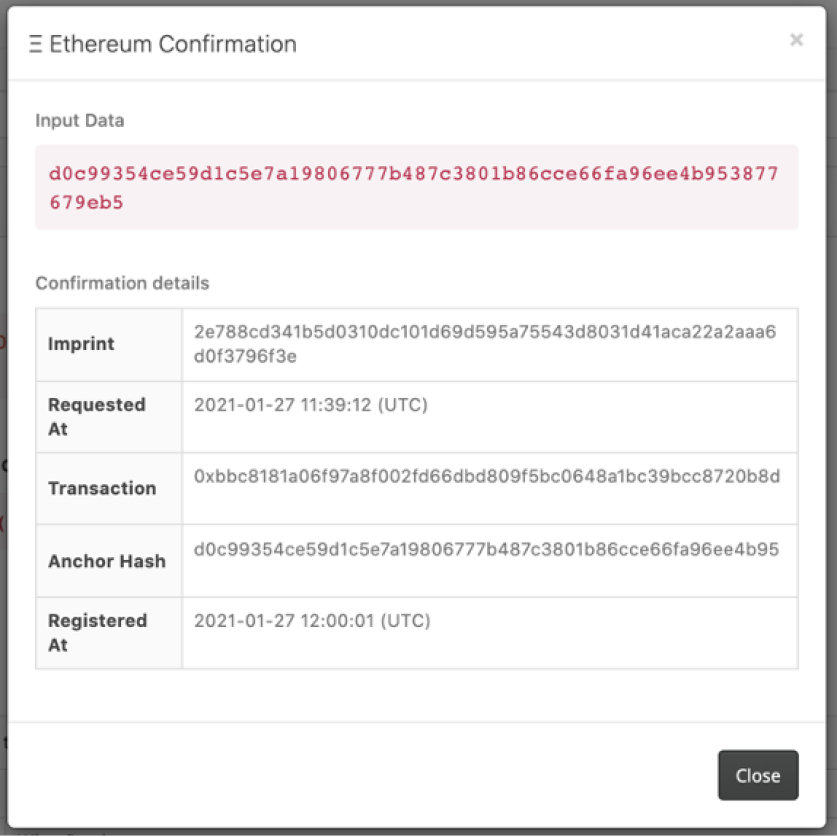This screenshot has height=837, width=837.
Task: Click the 0xbbc8181a transaction hash
Action: coord(486,476)
